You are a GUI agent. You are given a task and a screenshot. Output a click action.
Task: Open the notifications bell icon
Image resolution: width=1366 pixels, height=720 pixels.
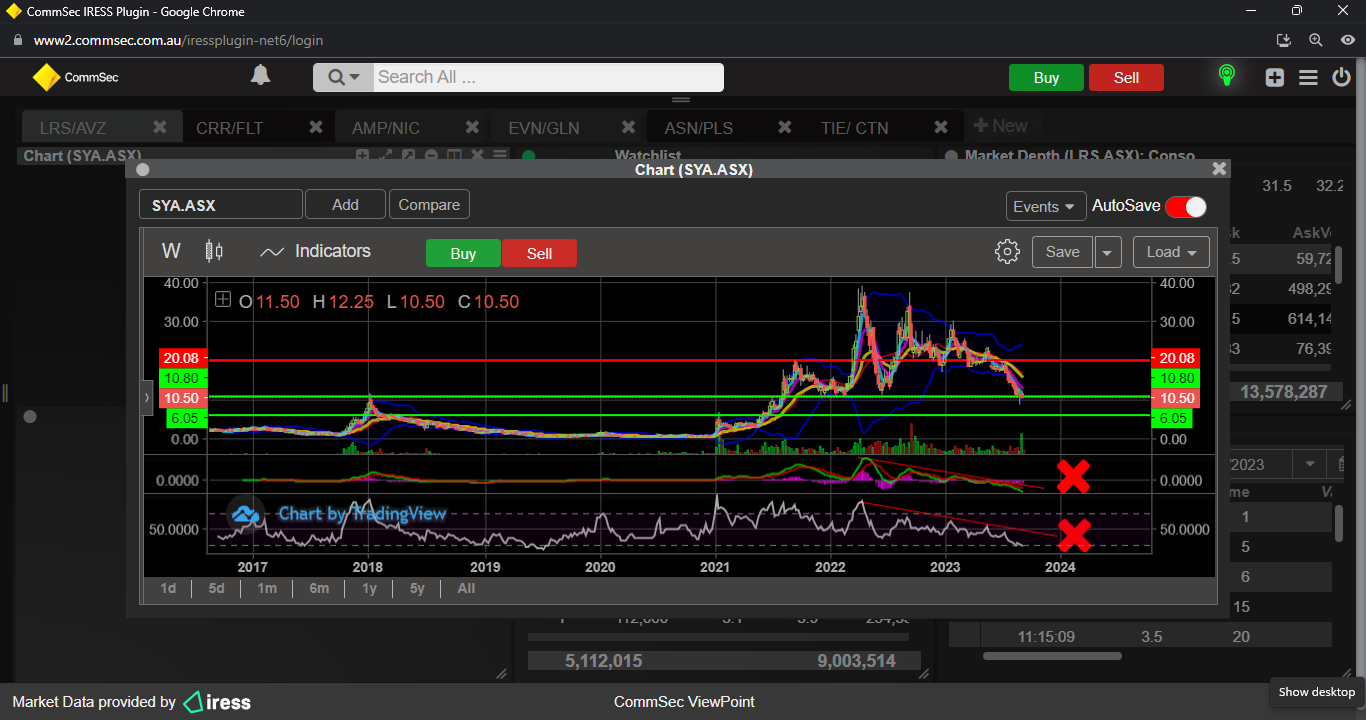pyautogui.click(x=260, y=76)
